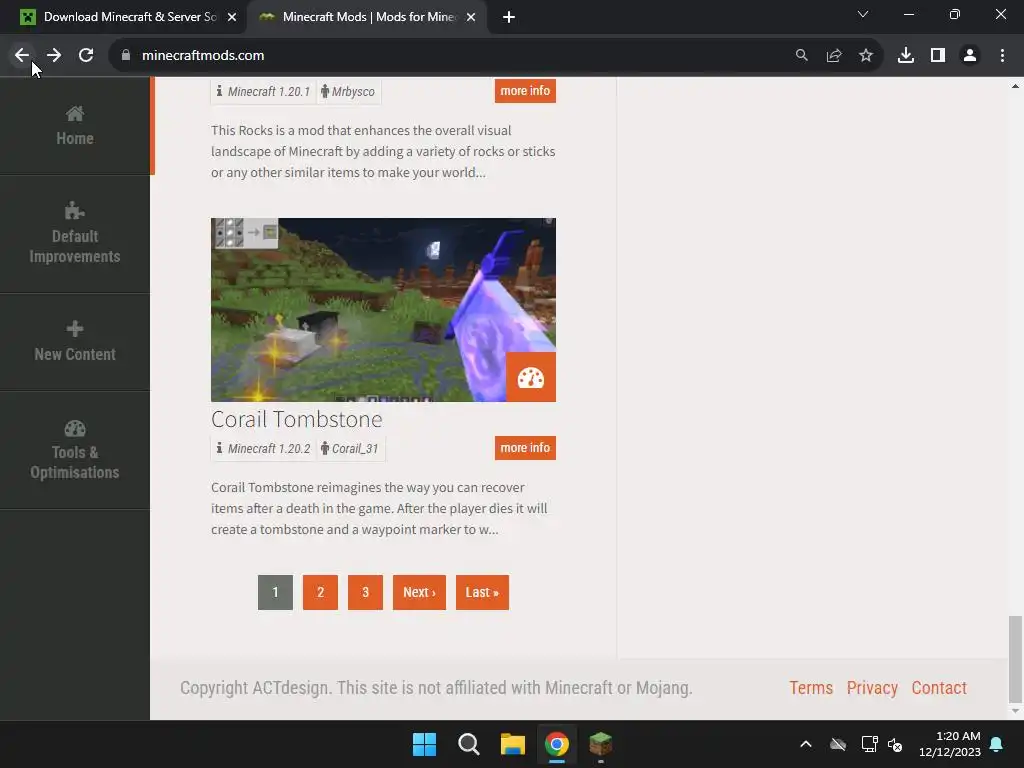
Task: Open the Corail Tombstone title link
Action: [x=296, y=419]
